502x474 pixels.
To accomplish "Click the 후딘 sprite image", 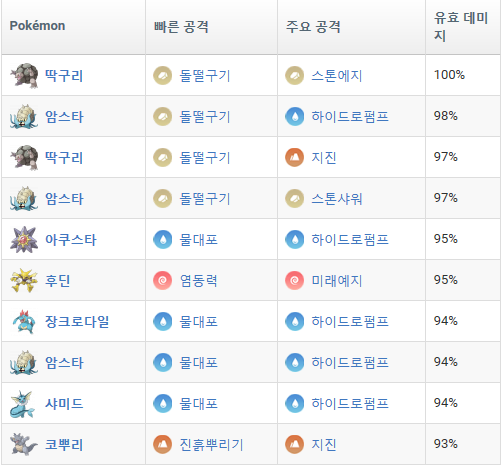I will point(24,280).
